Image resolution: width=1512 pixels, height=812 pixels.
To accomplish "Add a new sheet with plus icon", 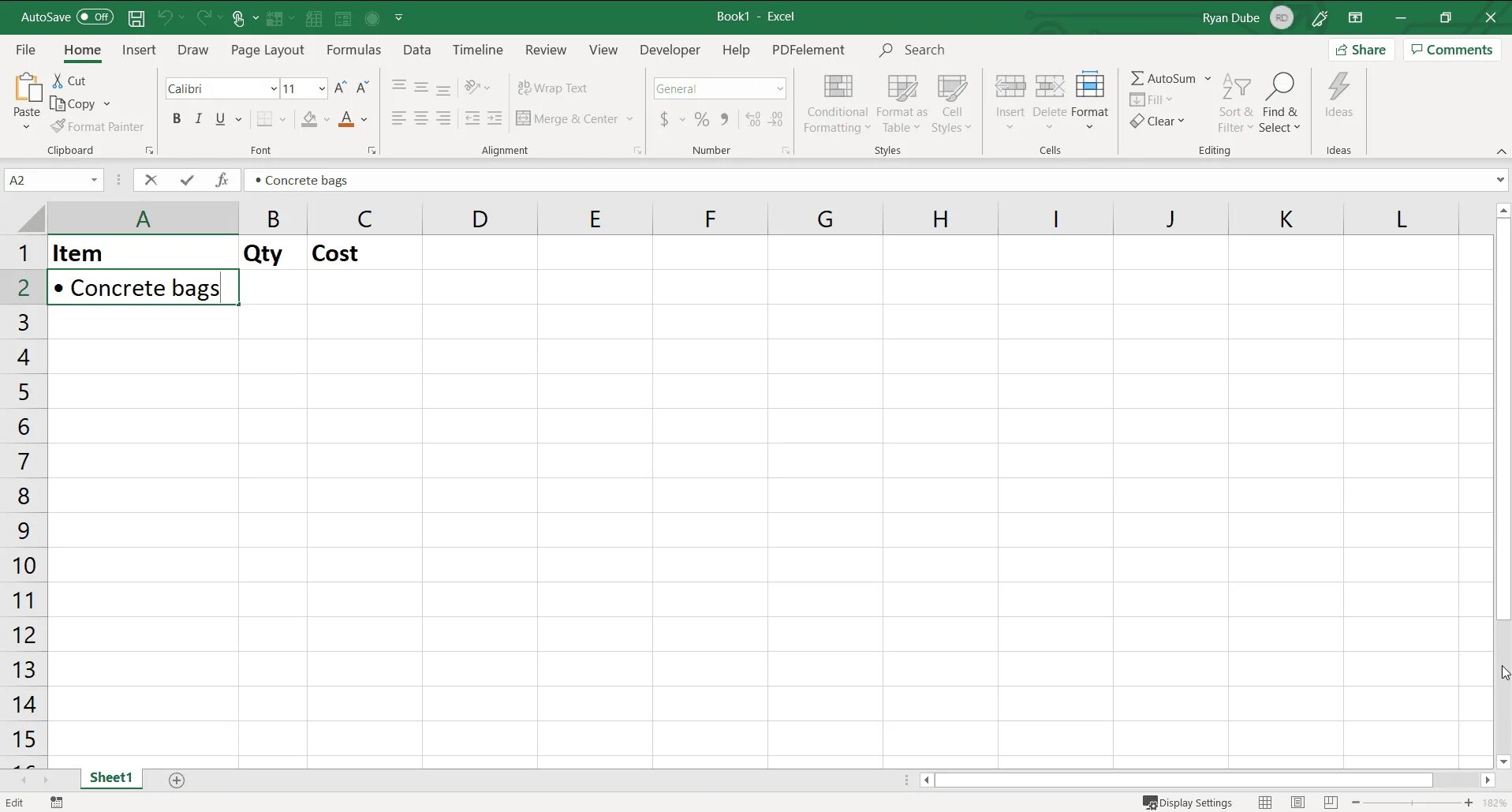I will pyautogui.click(x=177, y=780).
